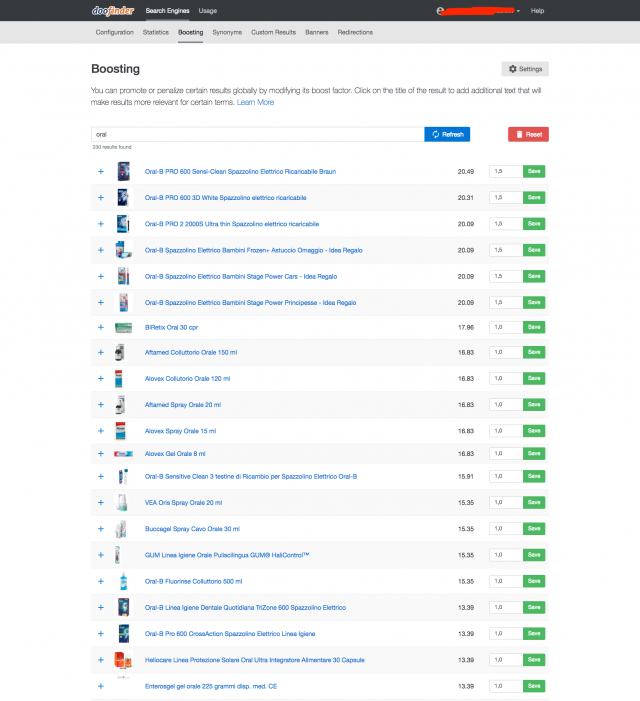Image resolution: width=640 pixels, height=701 pixels.
Task: Click the '230 results found' text
Action: 112,147
